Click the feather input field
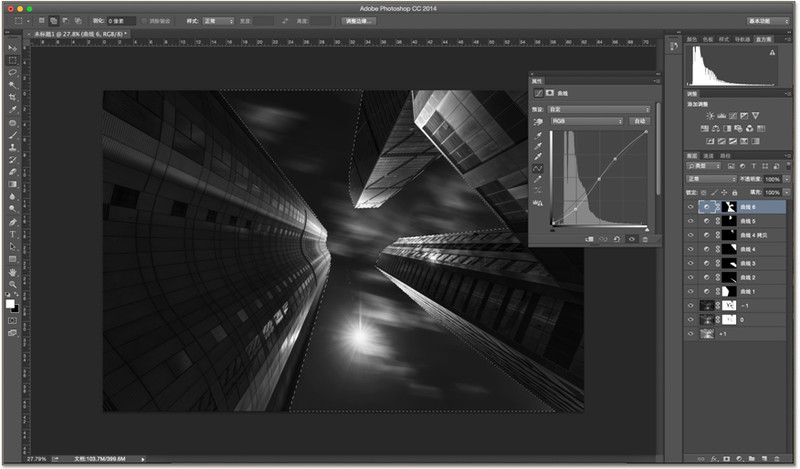This screenshot has width=800, height=469. [121, 21]
